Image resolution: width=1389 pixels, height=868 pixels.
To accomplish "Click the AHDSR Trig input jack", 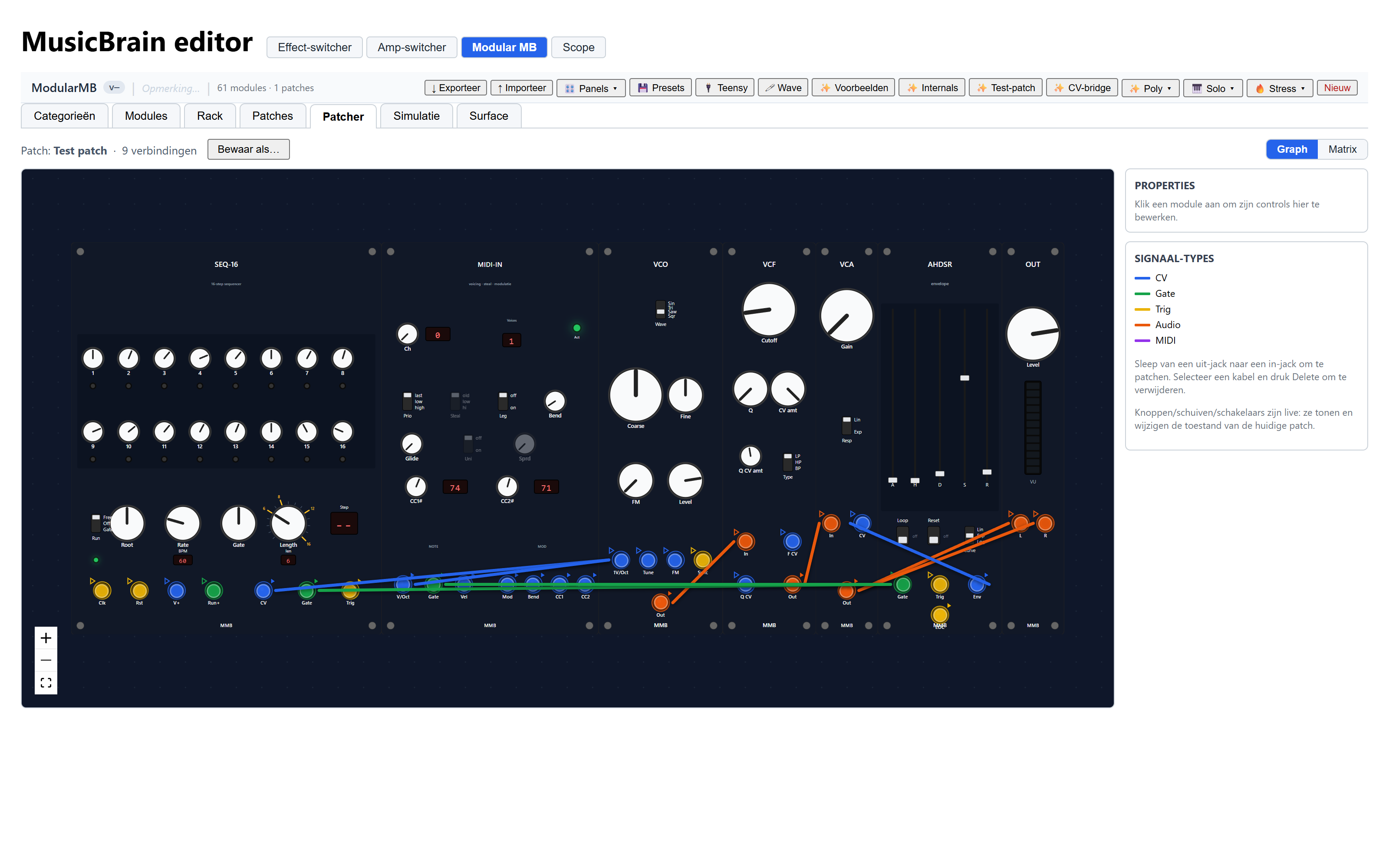I will coord(940,585).
